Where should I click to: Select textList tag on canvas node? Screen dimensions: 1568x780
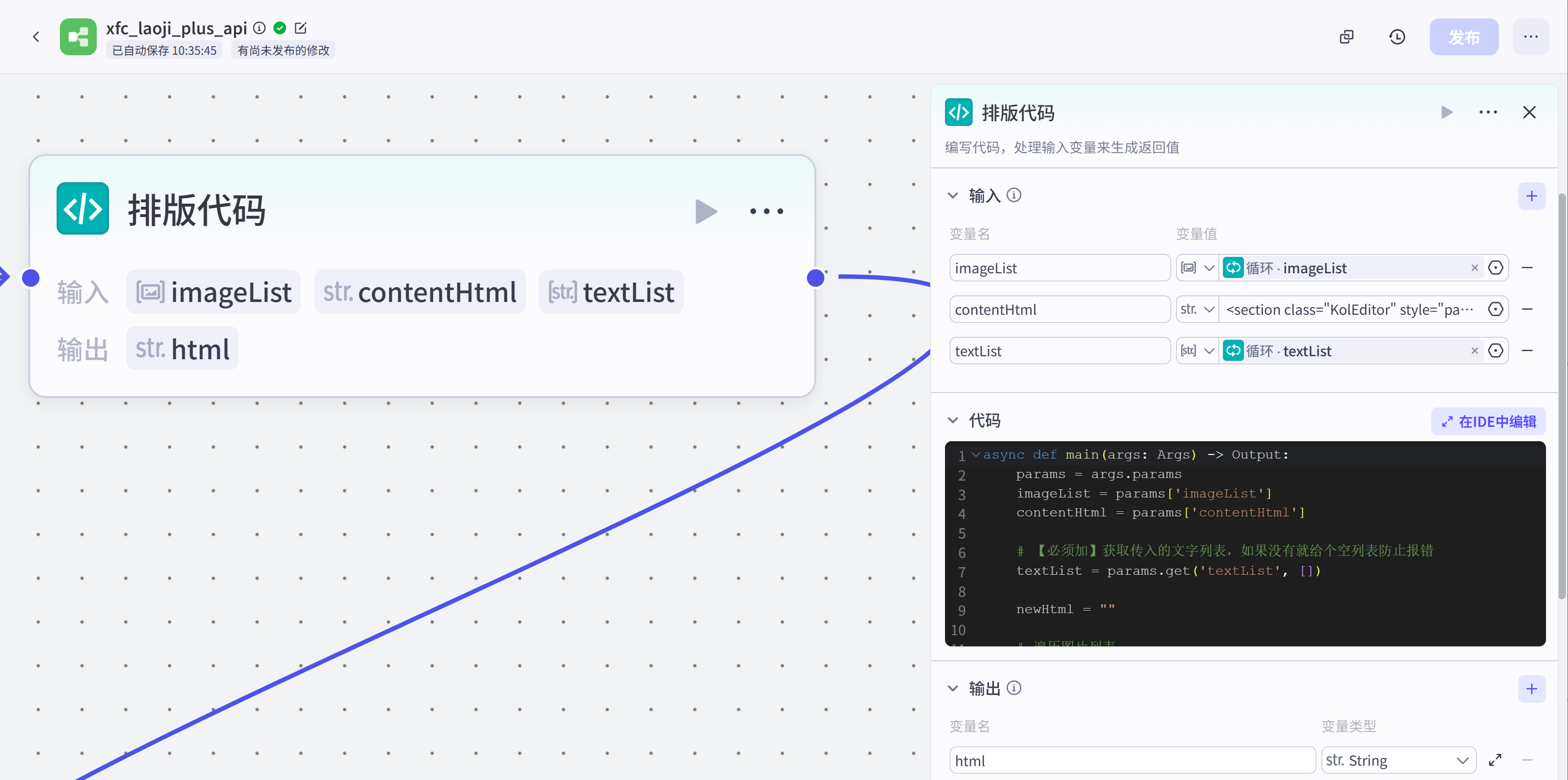coord(611,292)
